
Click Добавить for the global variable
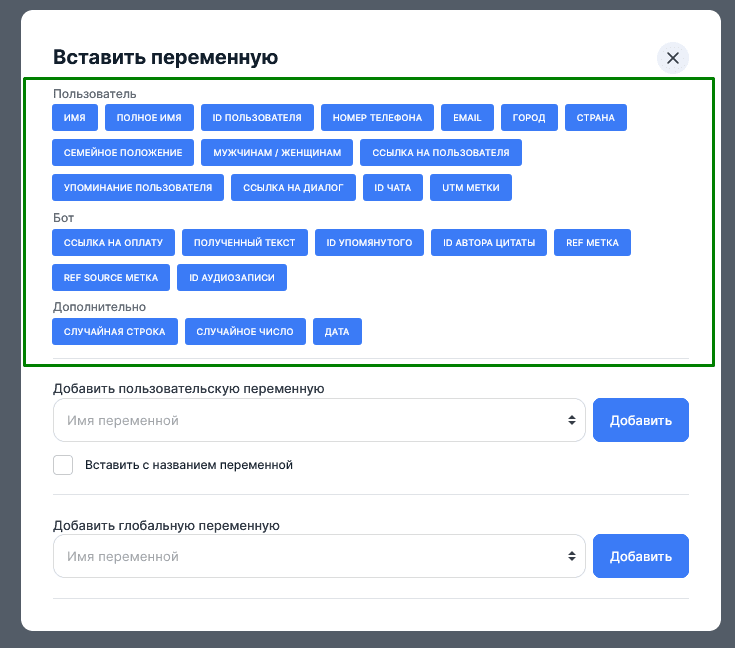(640, 556)
